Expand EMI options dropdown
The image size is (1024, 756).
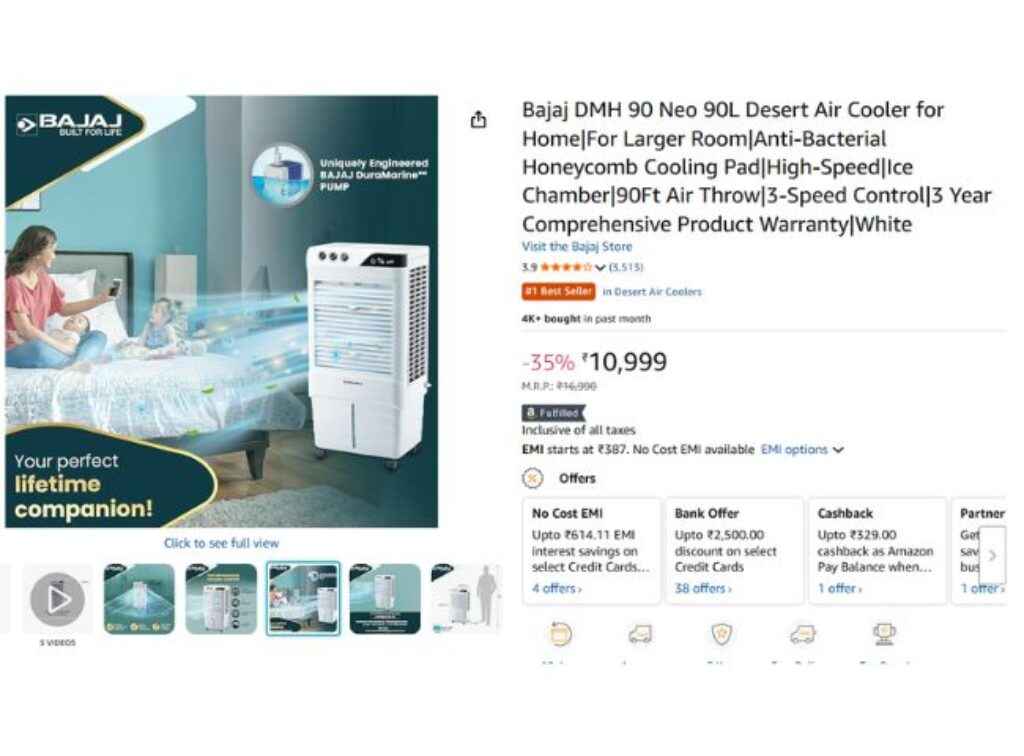click(802, 449)
